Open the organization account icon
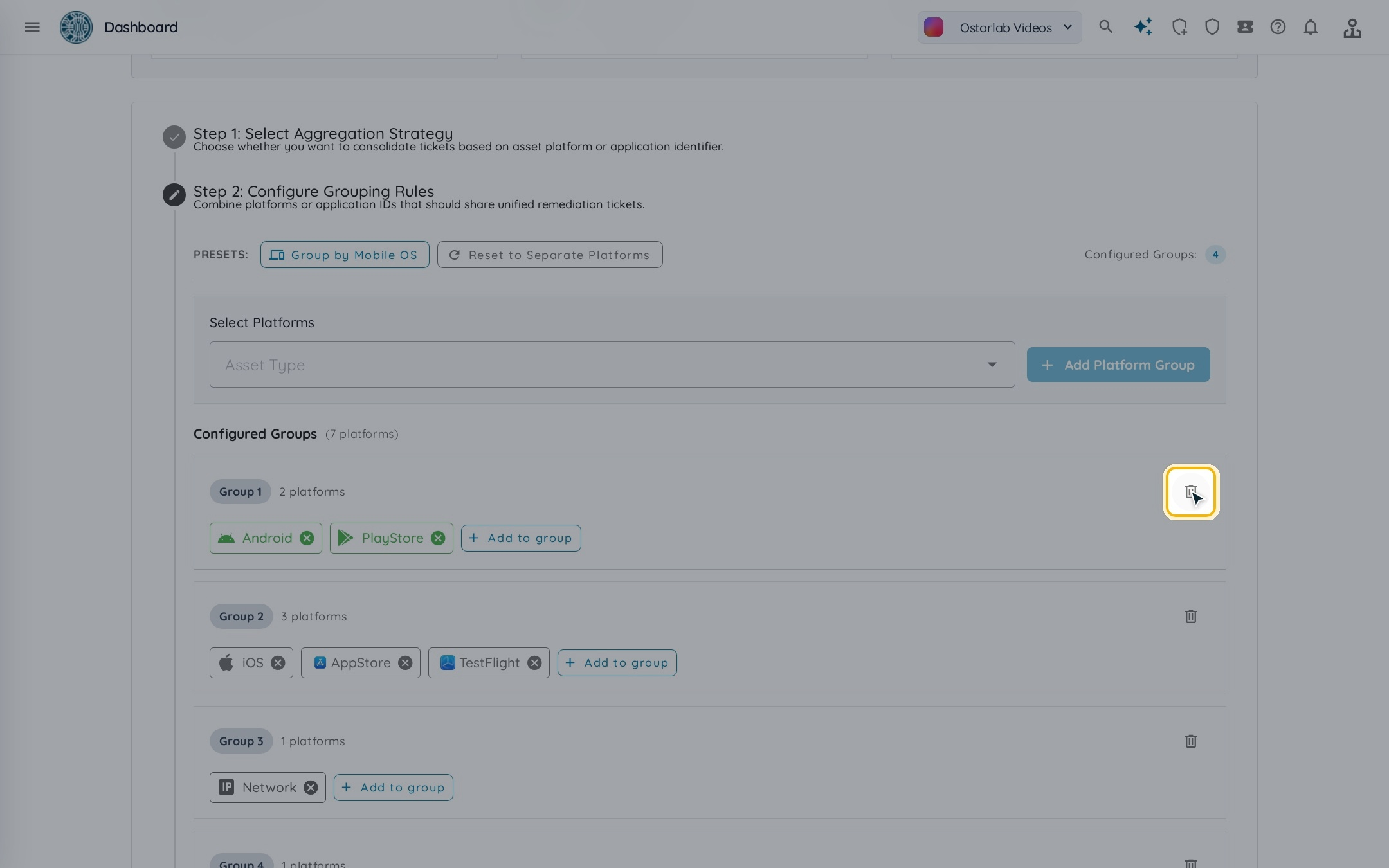This screenshot has width=1389, height=868. pyautogui.click(x=1352, y=28)
